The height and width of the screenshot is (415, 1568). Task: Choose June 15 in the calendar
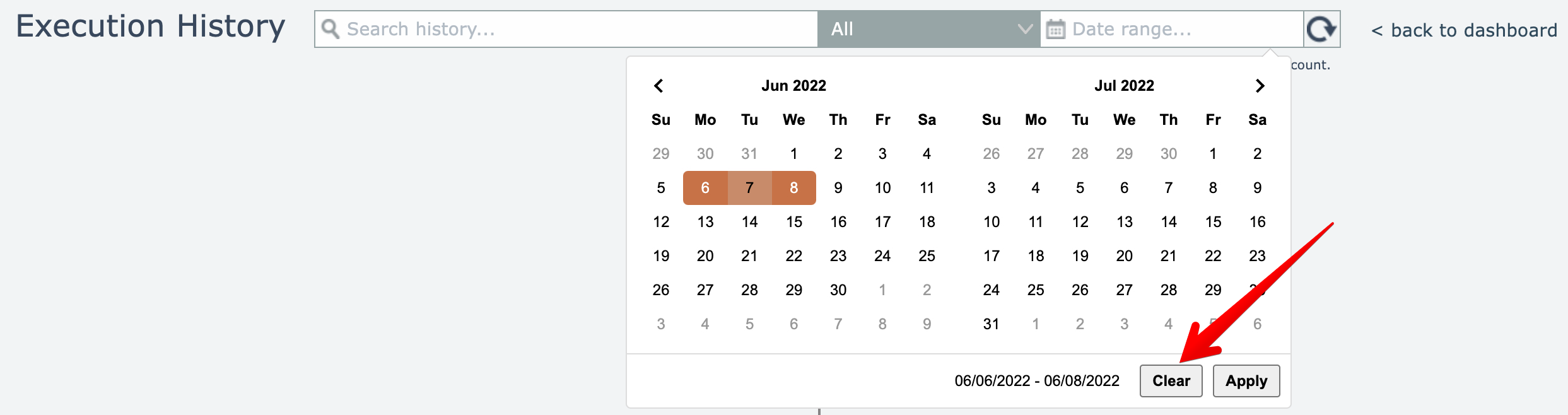(x=794, y=222)
